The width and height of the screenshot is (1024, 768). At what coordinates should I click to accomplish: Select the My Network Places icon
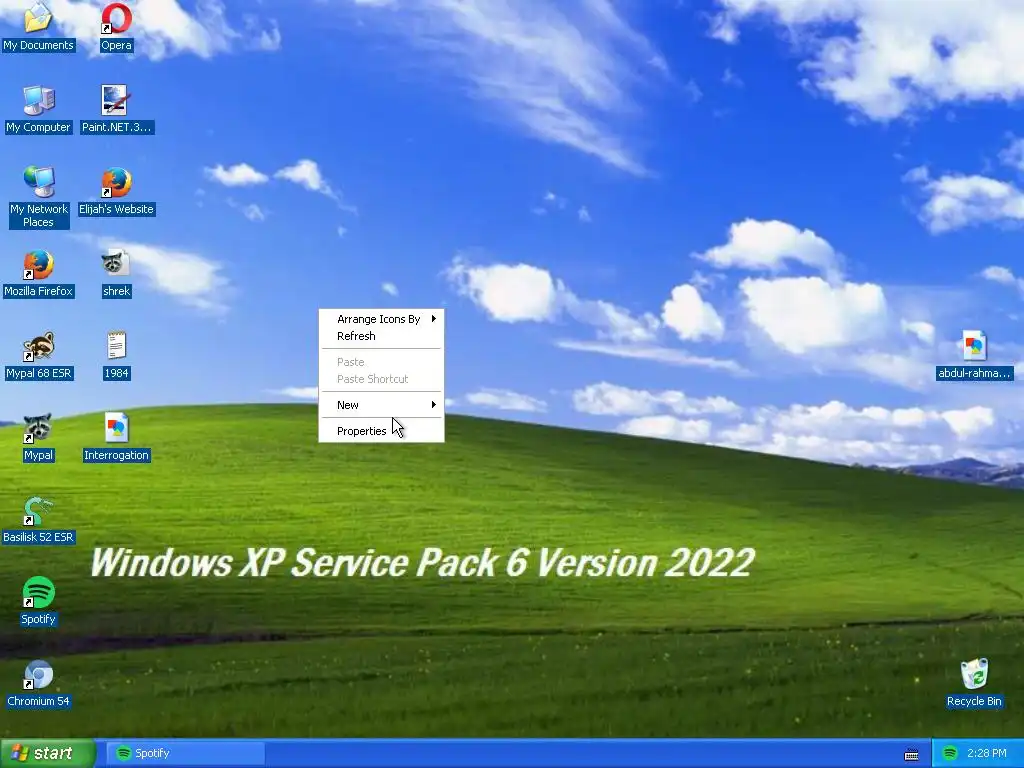coord(38,196)
